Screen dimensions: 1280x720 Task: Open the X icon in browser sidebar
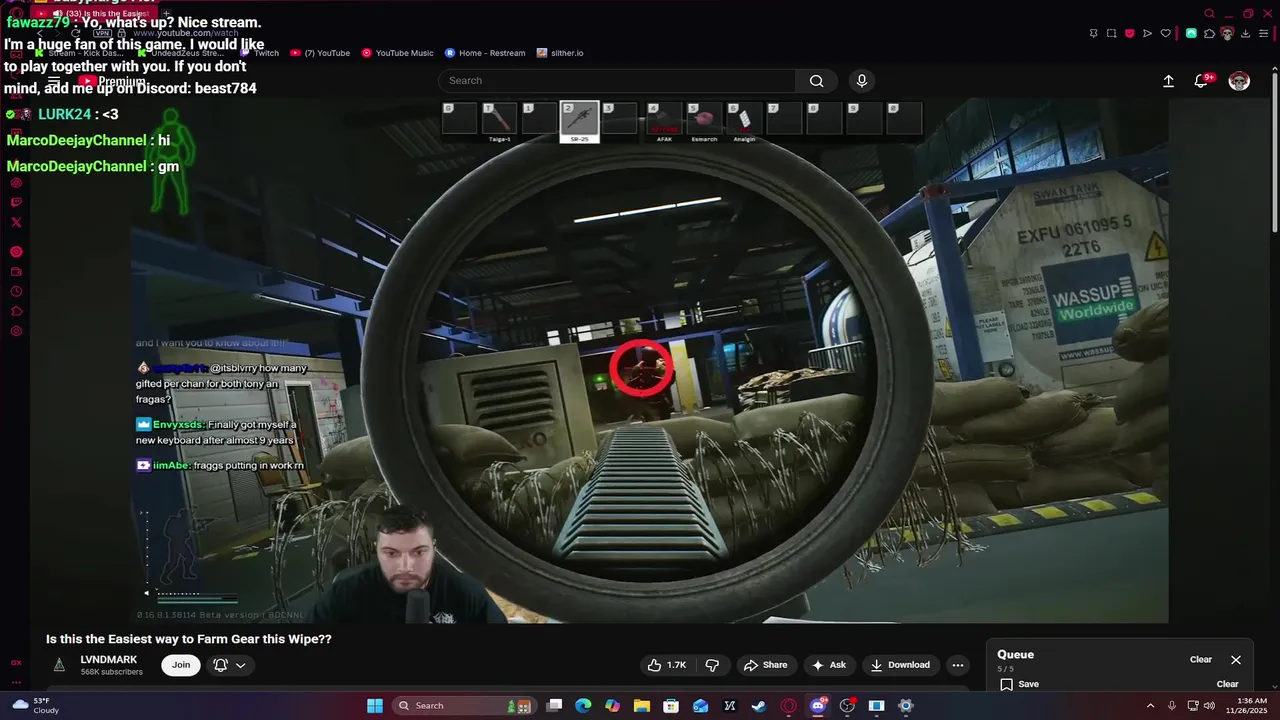[16, 223]
